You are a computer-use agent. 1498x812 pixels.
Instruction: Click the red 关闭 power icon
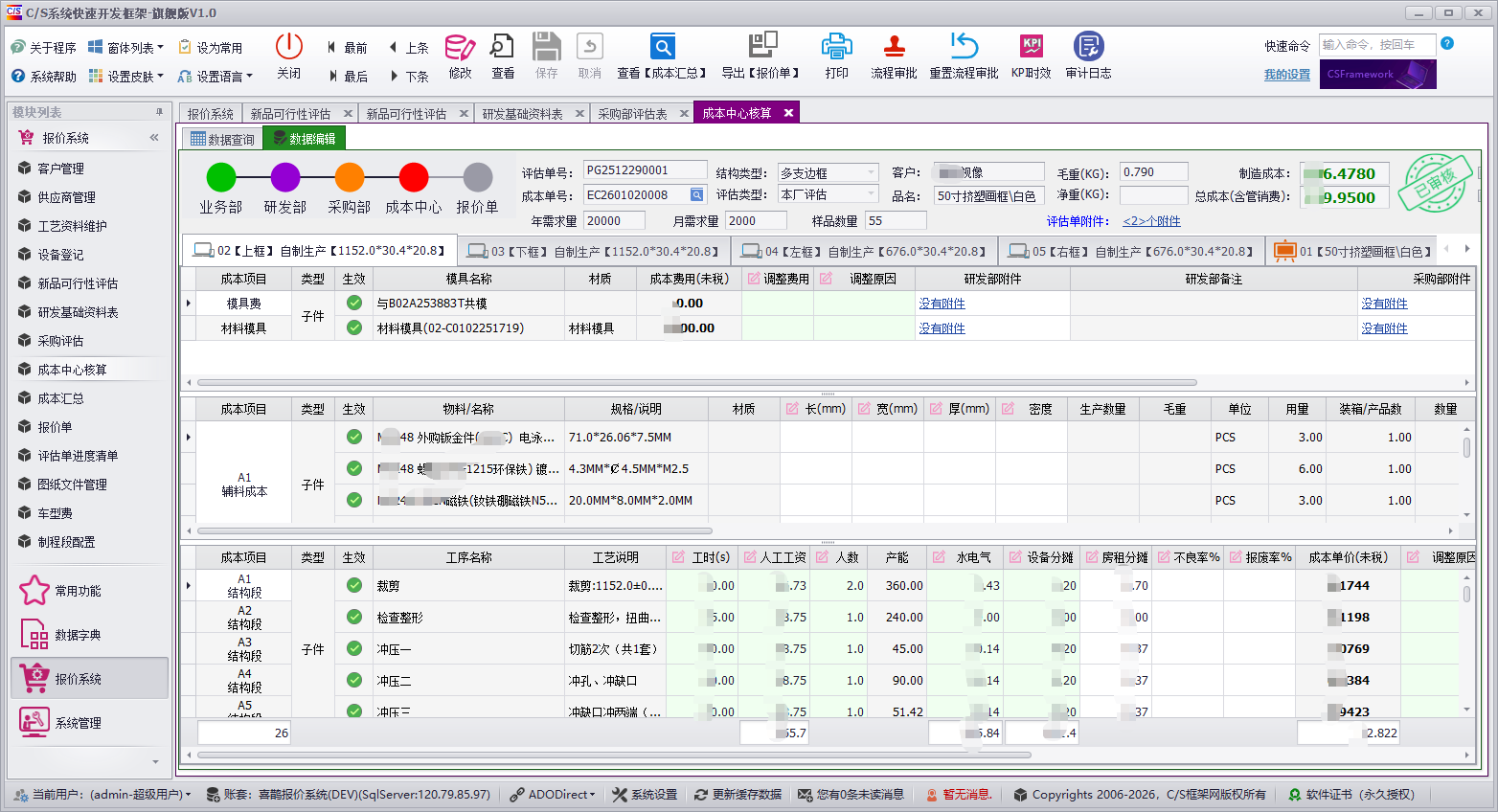(289, 47)
